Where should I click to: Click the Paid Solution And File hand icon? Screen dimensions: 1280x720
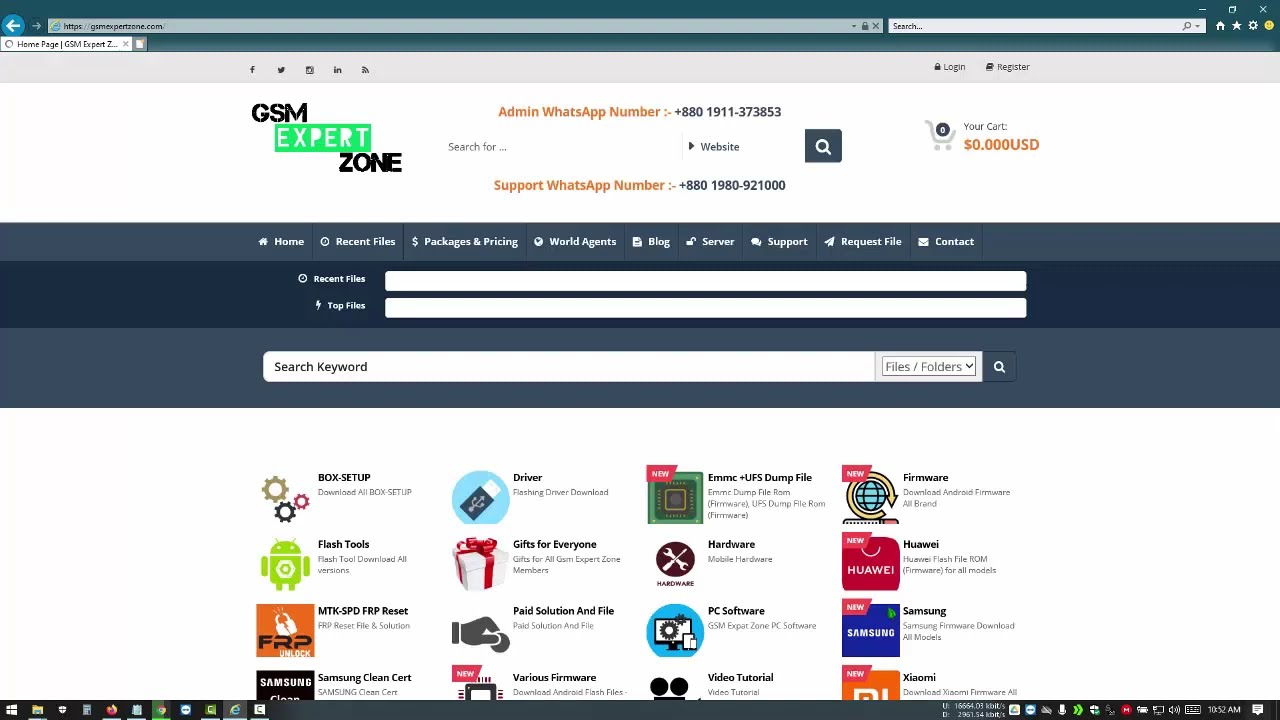(480, 632)
